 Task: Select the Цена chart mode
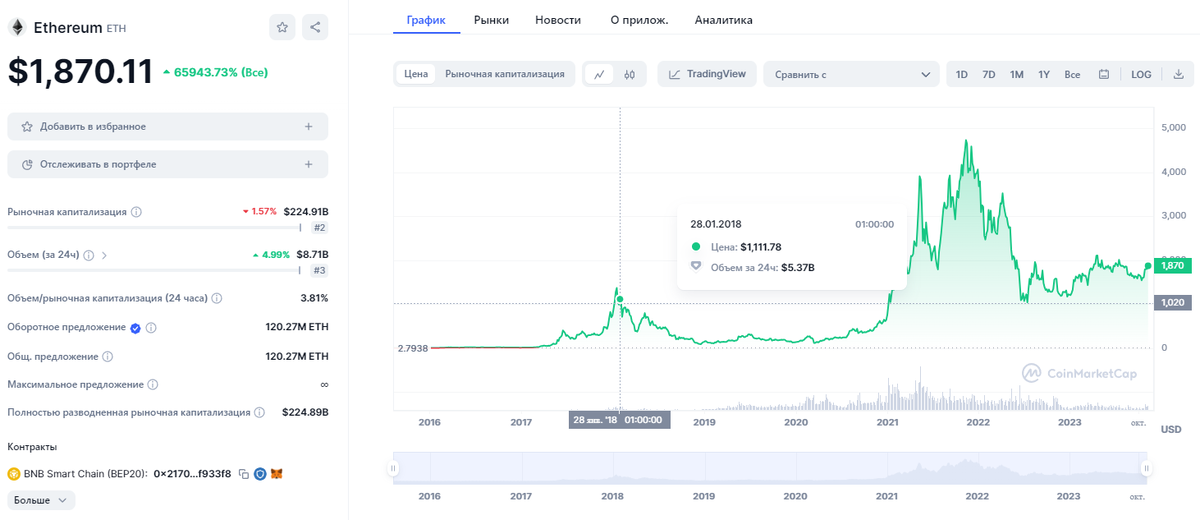(416, 74)
